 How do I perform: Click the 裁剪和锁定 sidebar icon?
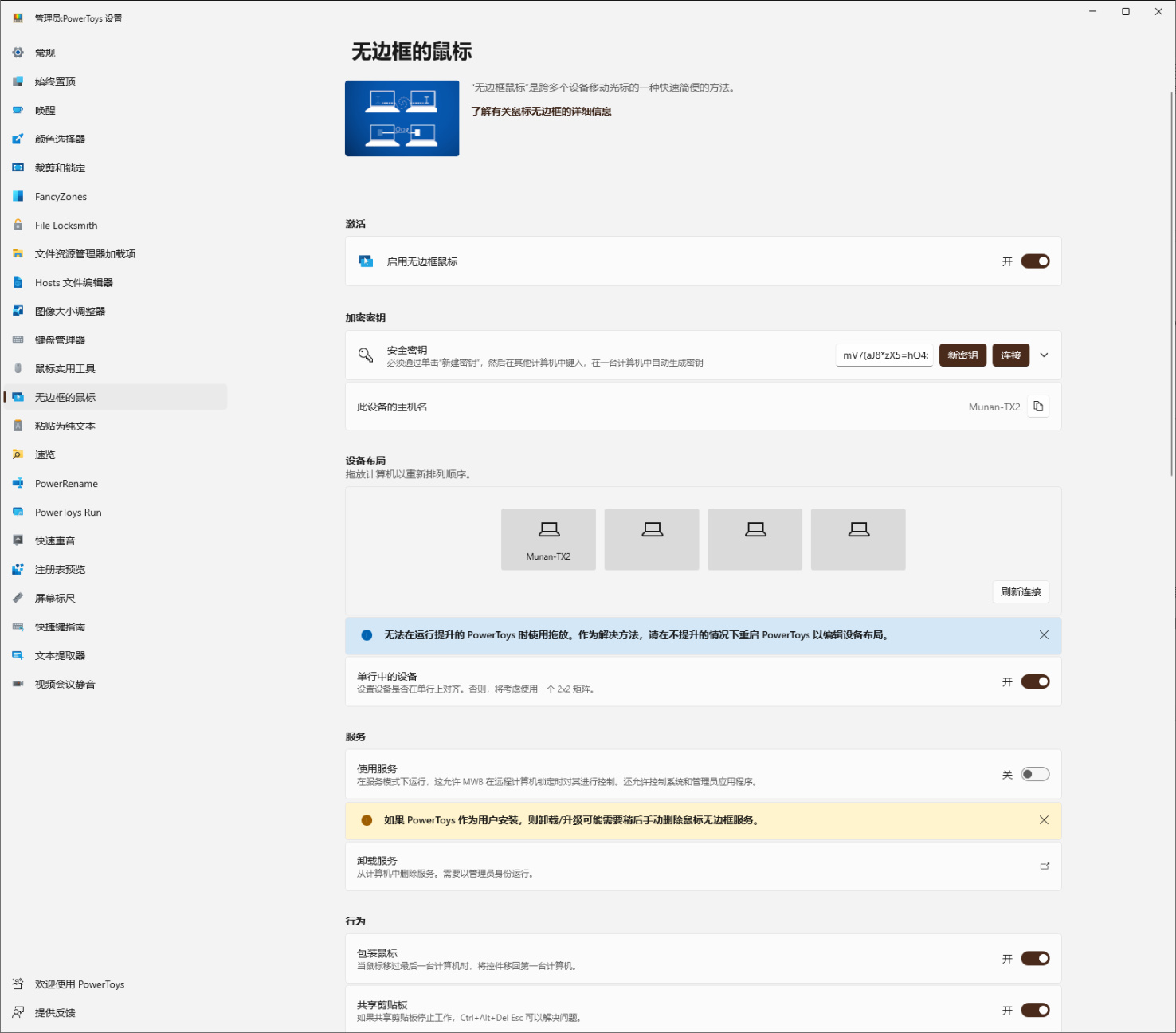click(x=18, y=167)
